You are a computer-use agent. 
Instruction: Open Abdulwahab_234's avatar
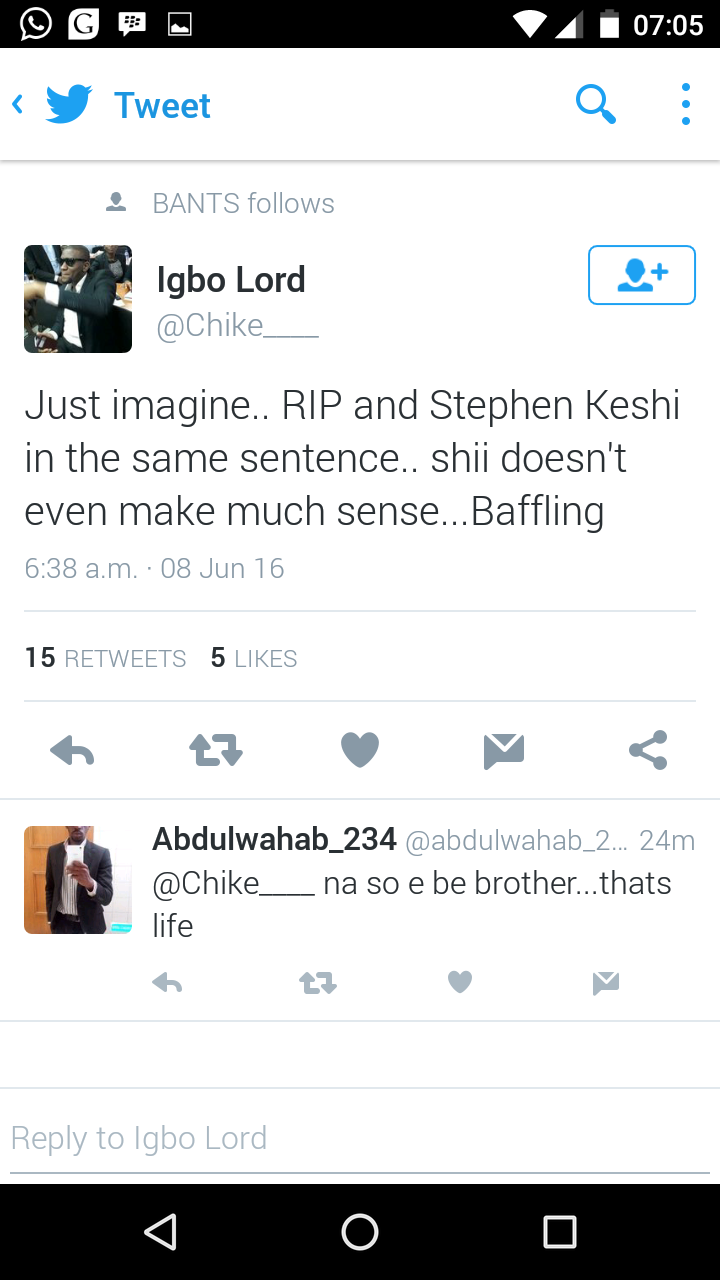[x=78, y=880]
